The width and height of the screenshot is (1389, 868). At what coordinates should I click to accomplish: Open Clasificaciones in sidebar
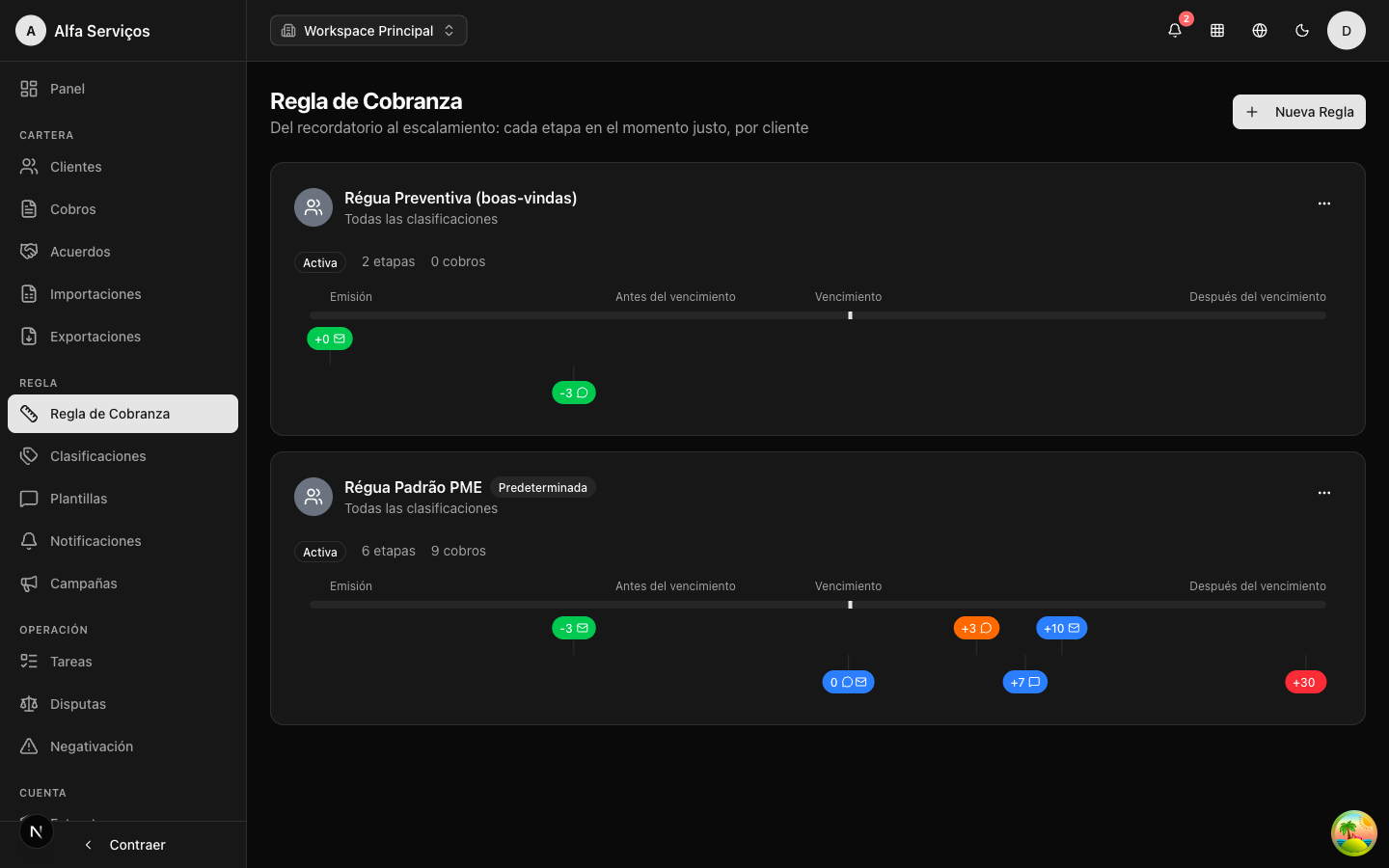(123, 456)
